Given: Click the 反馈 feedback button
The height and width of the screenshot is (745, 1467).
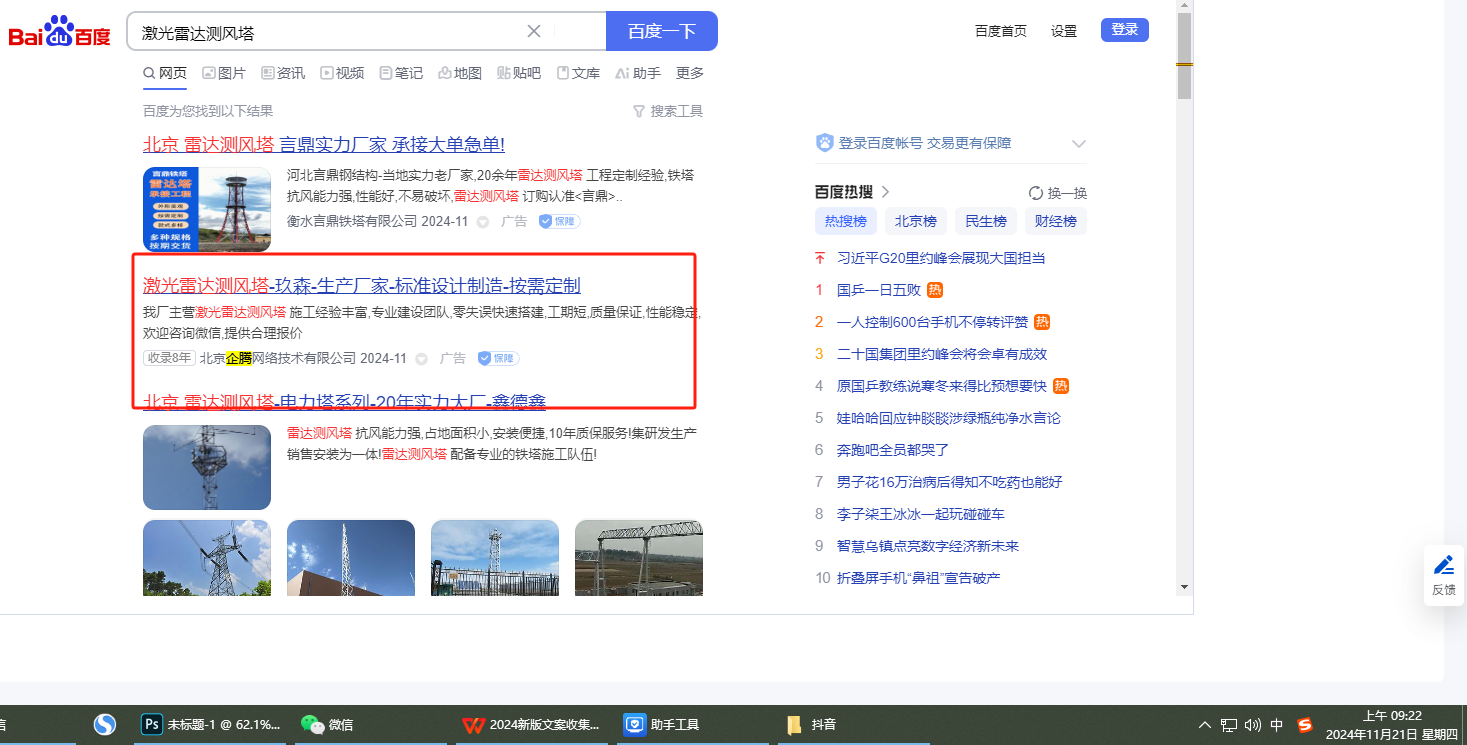Looking at the screenshot, I should (1444, 575).
